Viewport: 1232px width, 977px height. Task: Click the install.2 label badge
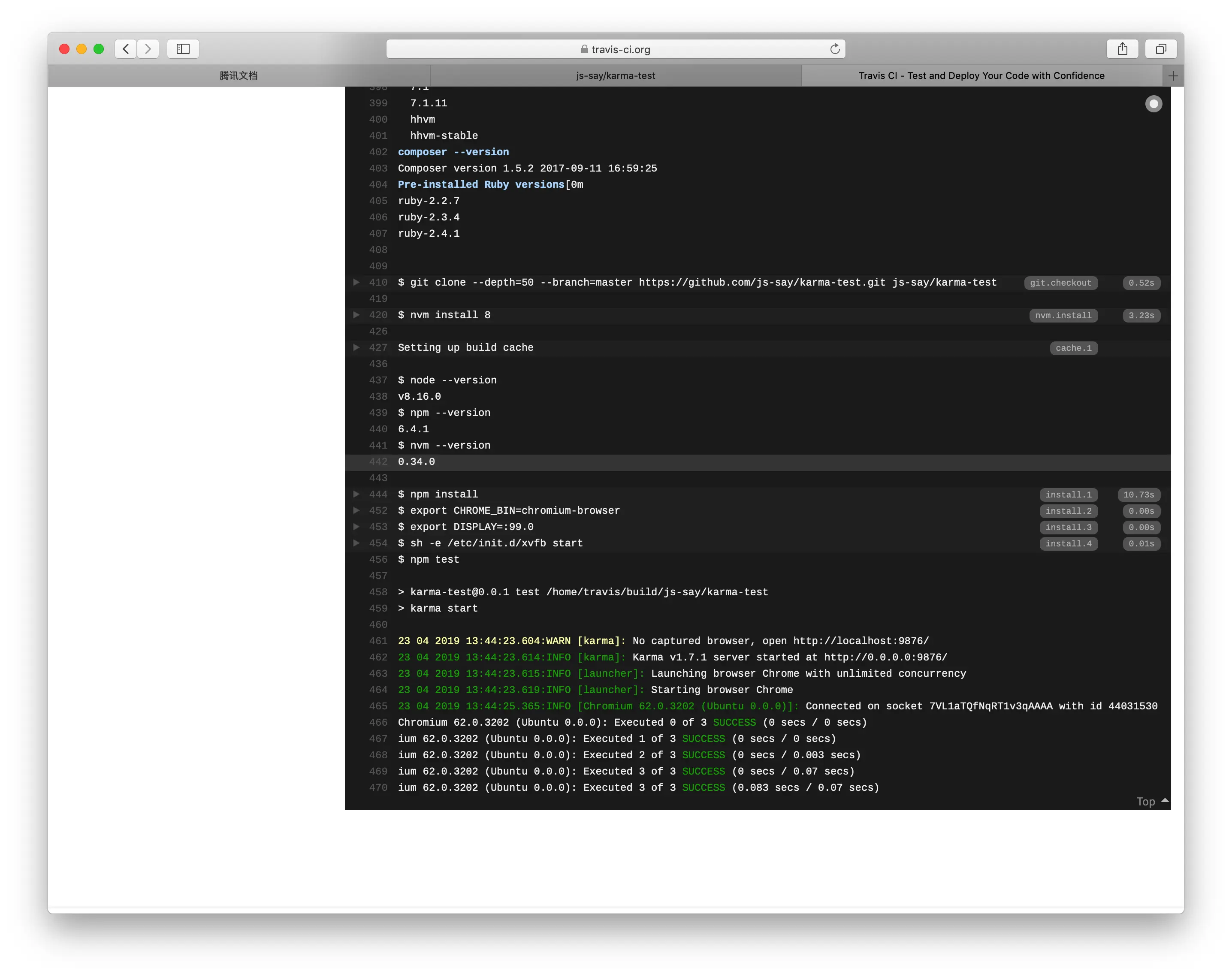[x=1068, y=511]
